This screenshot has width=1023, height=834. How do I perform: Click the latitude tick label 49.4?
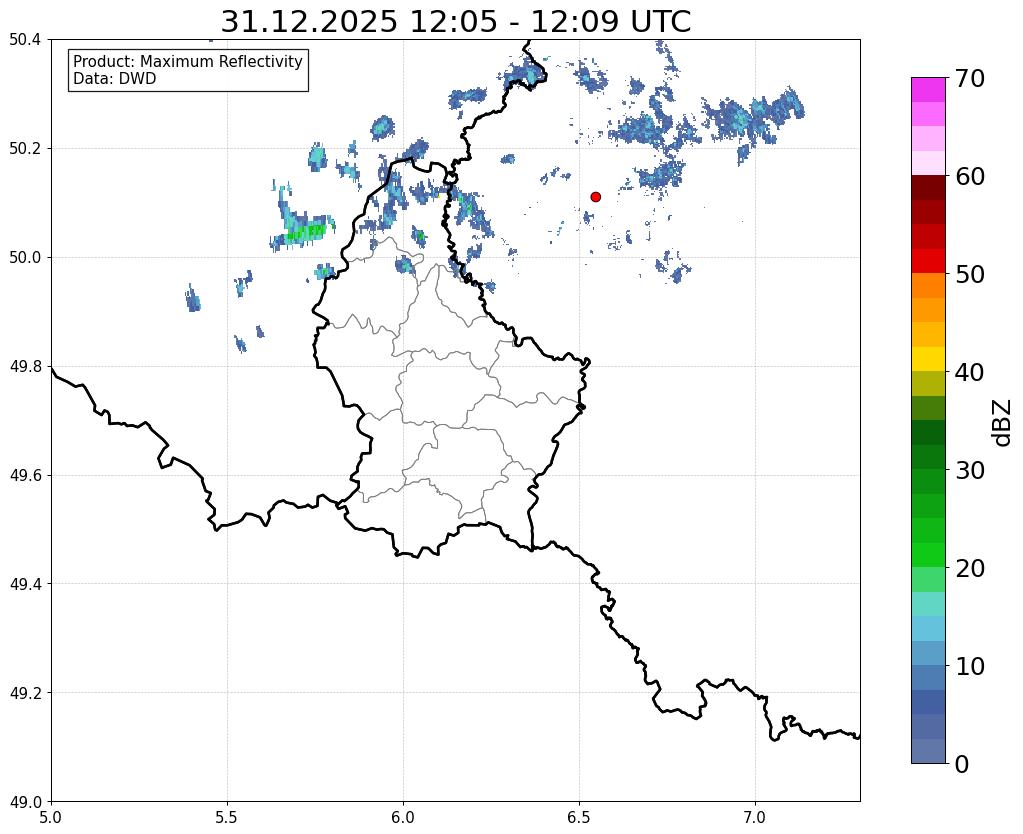pyautogui.click(x=25, y=584)
